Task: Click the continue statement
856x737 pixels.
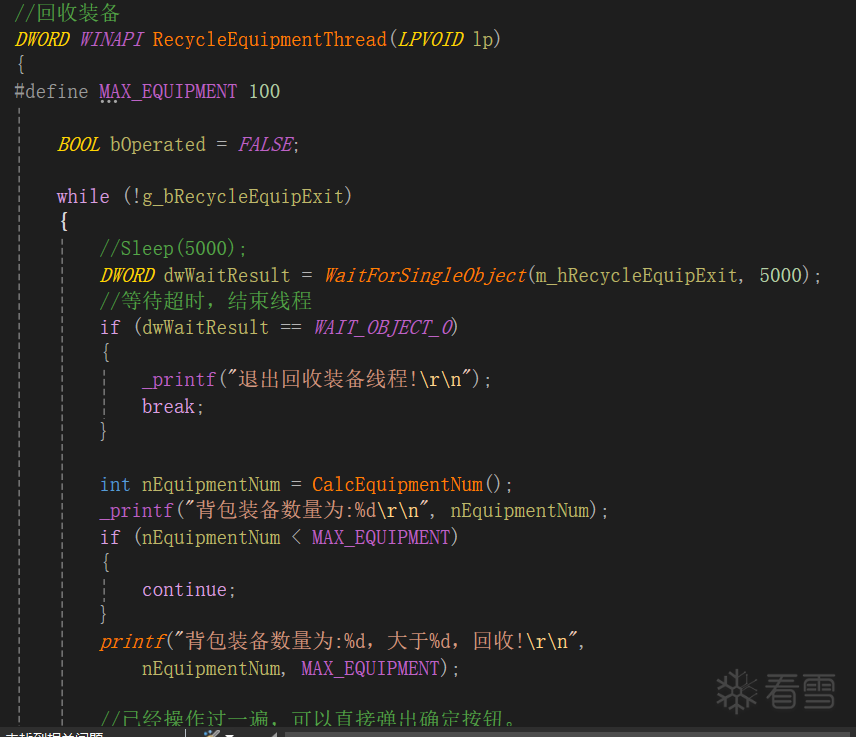Action: click(188, 589)
